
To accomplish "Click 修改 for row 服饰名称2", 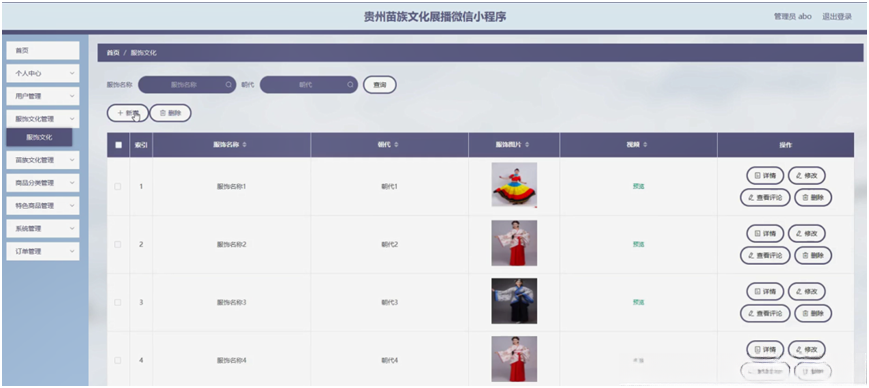I will 807,234.
